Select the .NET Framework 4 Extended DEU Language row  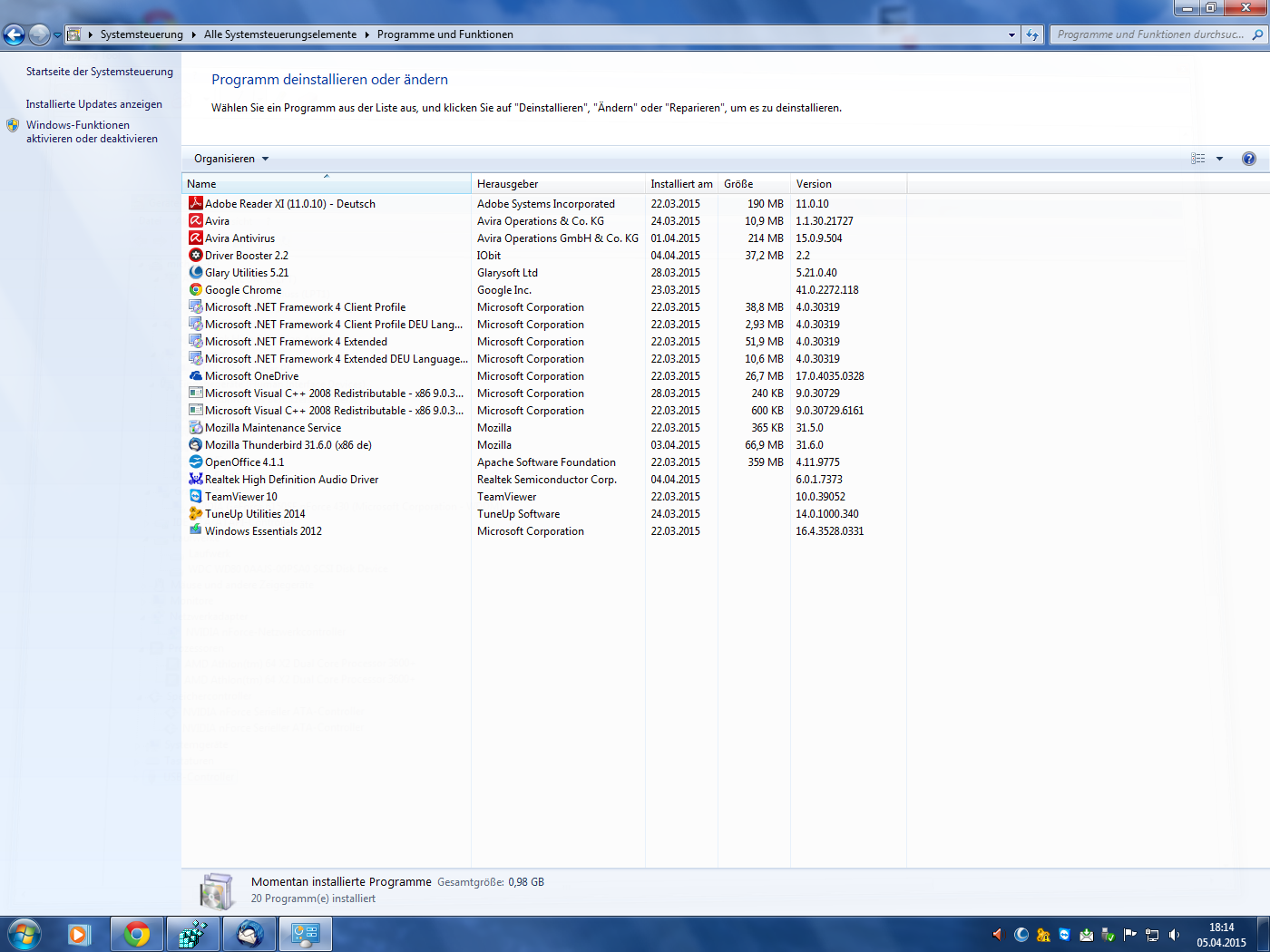click(x=544, y=358)
